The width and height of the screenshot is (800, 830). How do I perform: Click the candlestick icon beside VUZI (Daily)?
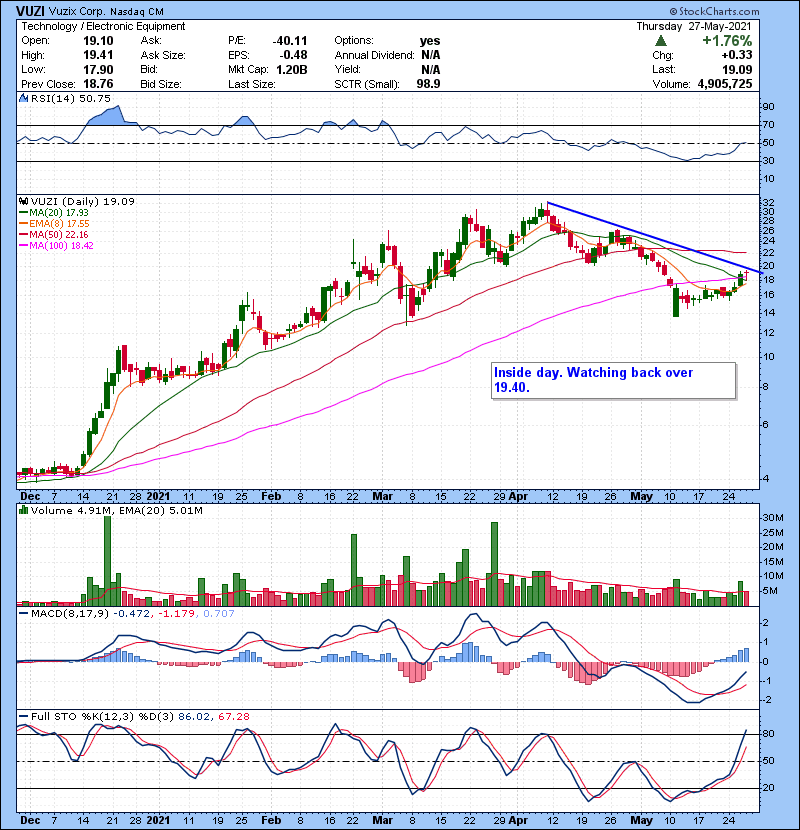[23, 201]
